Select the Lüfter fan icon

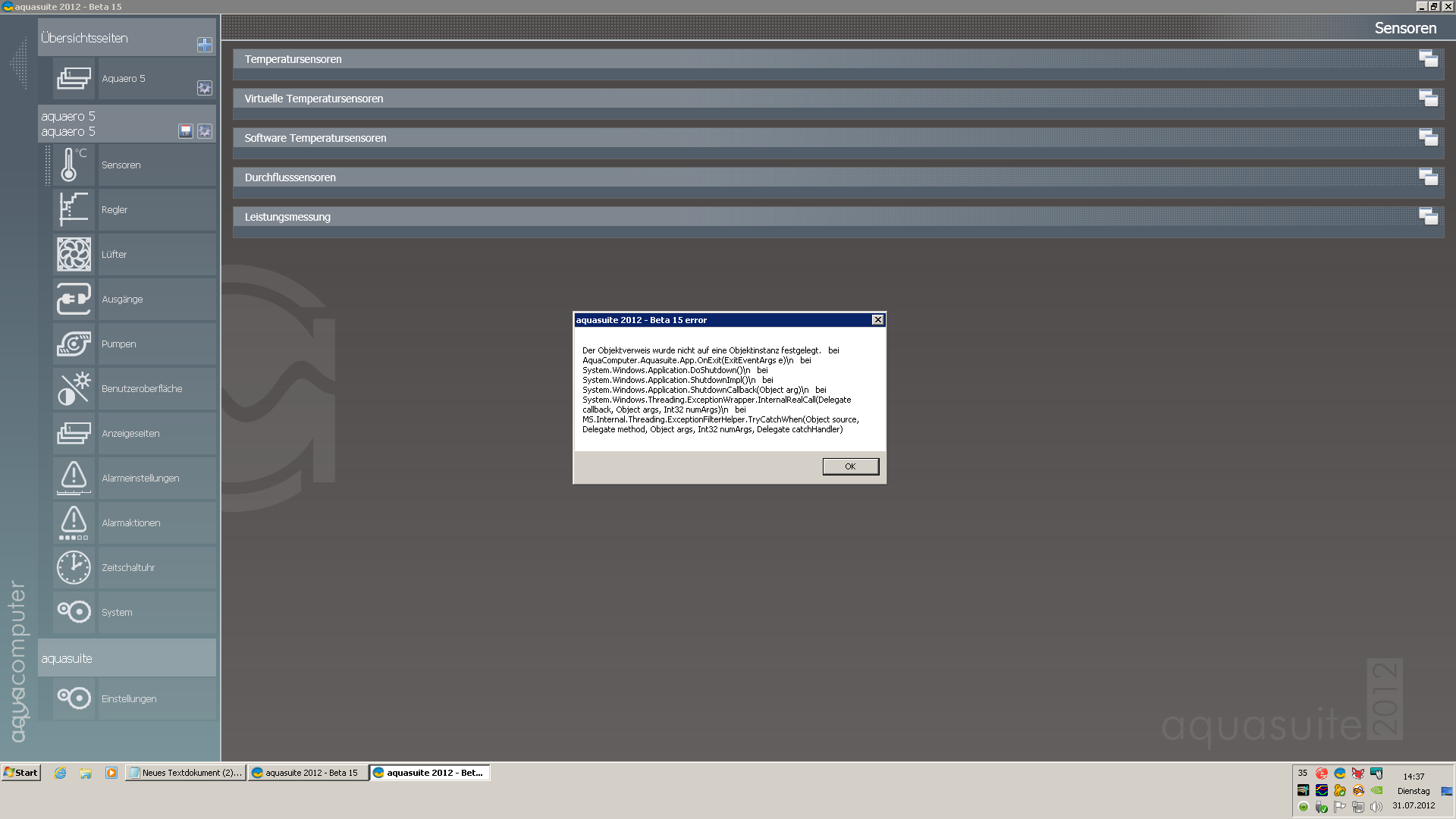pos(73,254)
